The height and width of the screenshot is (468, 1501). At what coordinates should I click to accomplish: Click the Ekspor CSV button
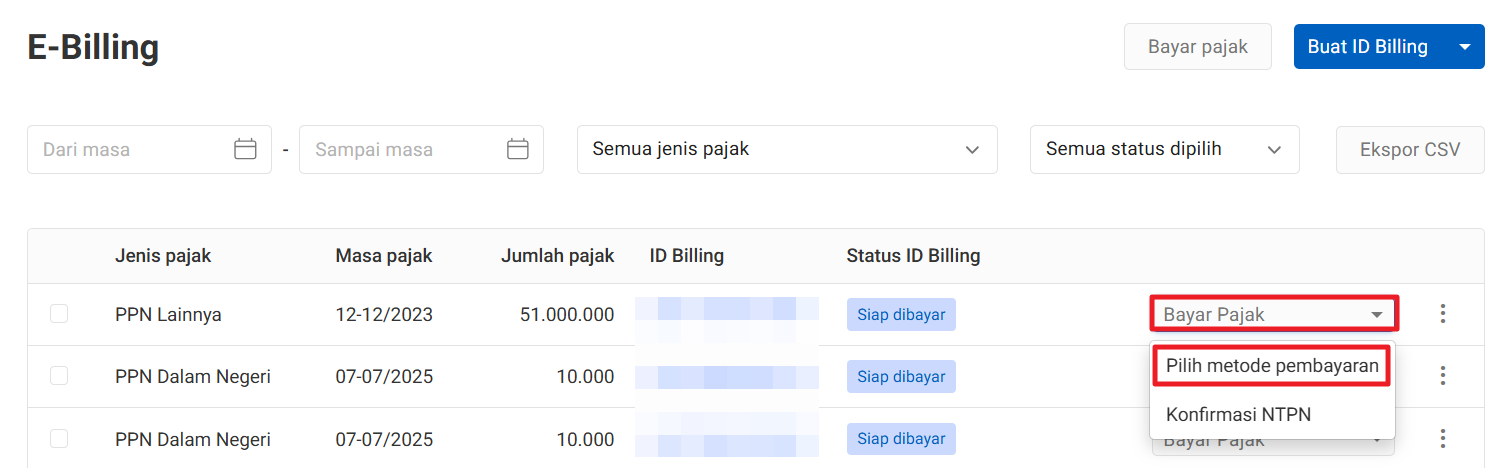[1410, 149]
